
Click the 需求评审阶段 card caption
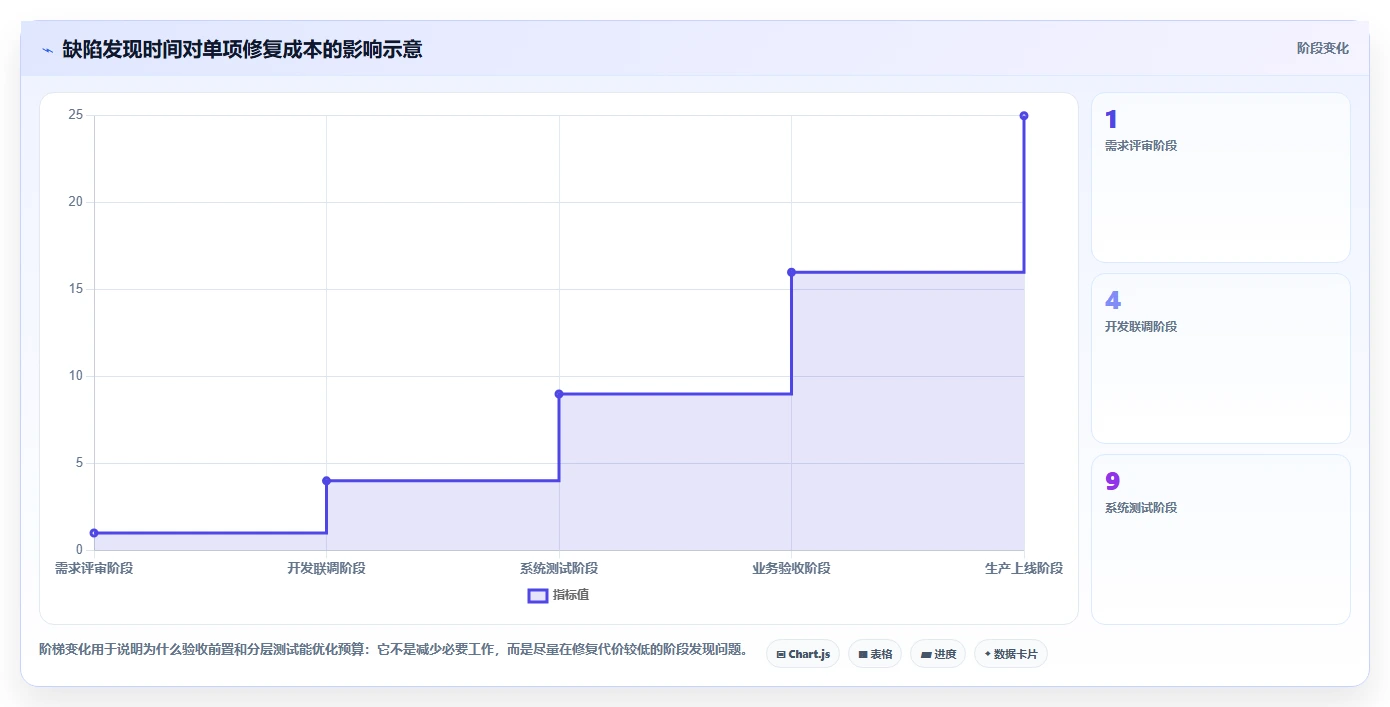1141,146
